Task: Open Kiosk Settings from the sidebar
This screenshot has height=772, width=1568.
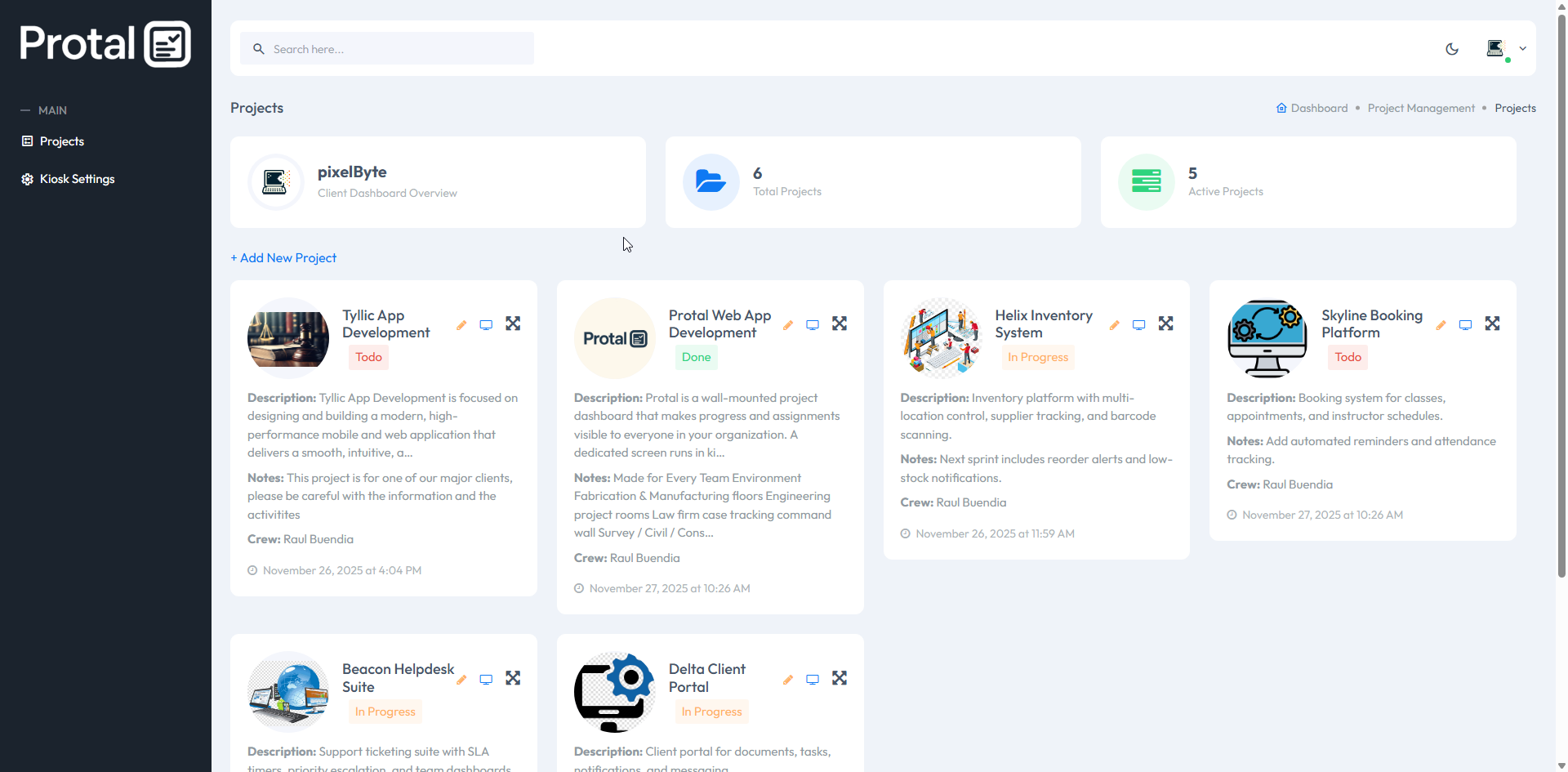Action: [x=76, y=179]
